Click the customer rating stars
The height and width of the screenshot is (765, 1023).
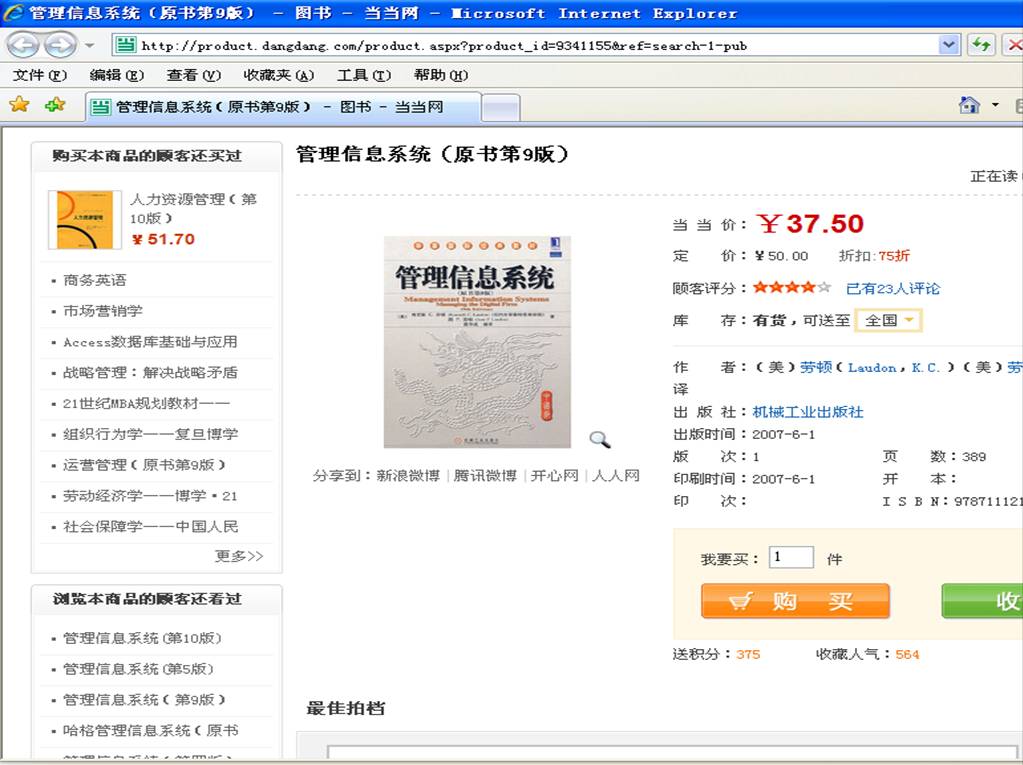coord(792,287)
